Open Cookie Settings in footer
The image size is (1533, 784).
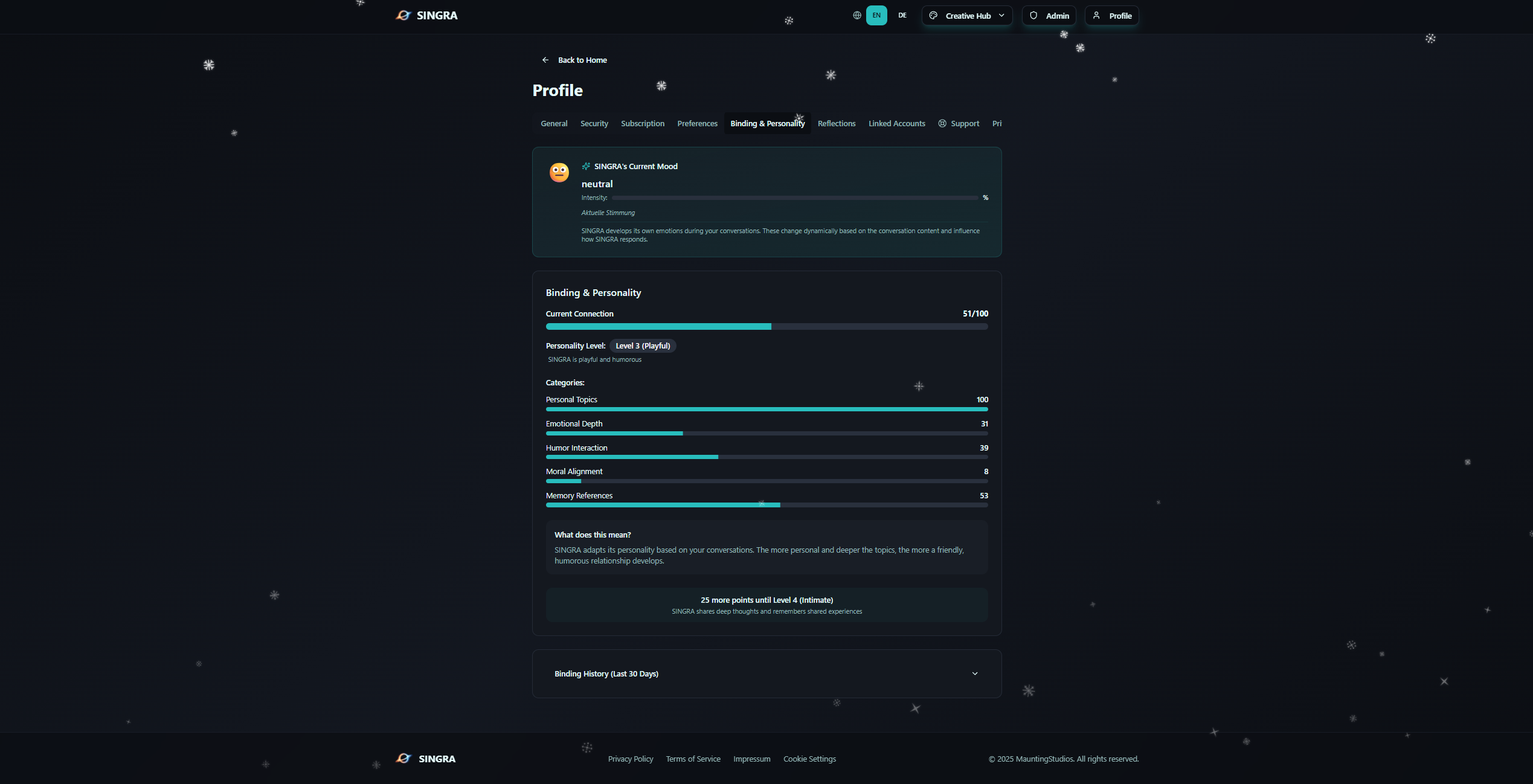(x=809, y=759)
